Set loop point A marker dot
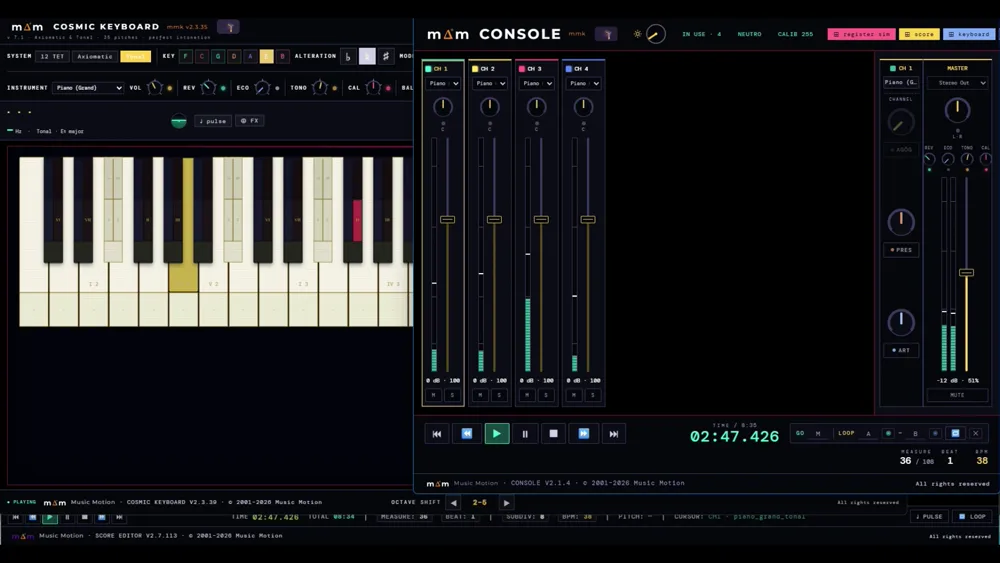The height and width of the screenshot is (563, 1000). pyautogui.click(x=888, y=433)
